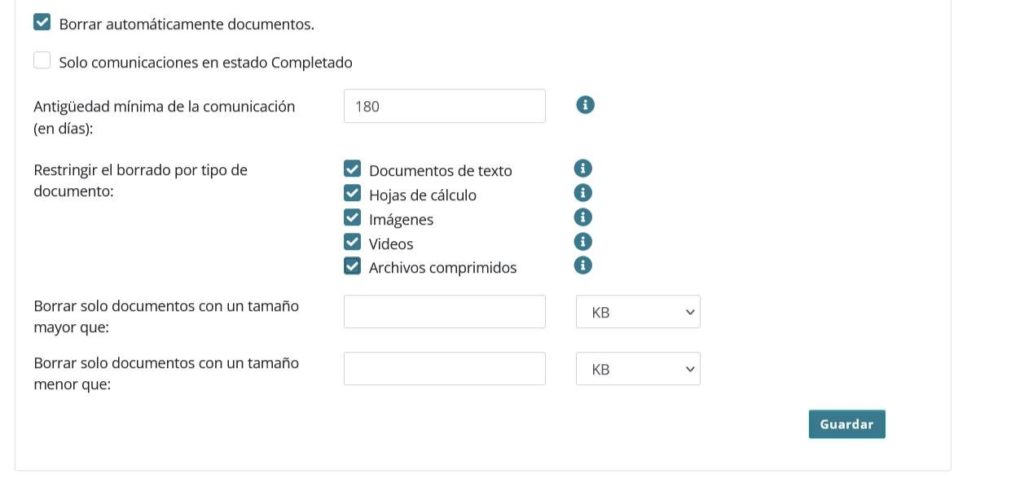Click info icon beside Imágenes
1024x478 pixels.
coord(583,217)
